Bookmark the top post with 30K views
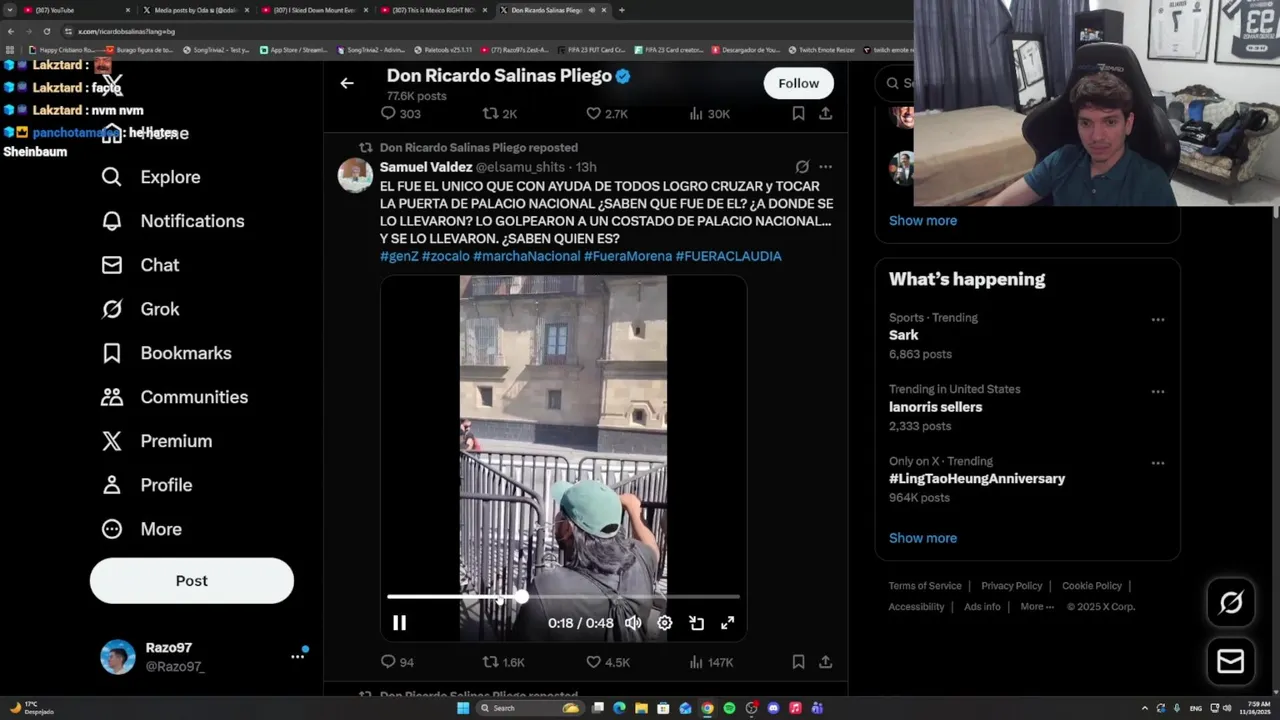Screen dimensions: 1280x720 pos(798,114)
